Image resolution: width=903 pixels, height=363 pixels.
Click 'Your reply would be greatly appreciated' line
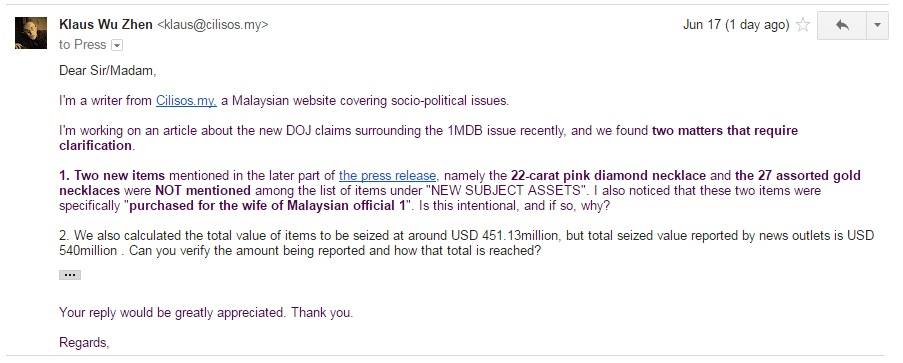point(173,313)
